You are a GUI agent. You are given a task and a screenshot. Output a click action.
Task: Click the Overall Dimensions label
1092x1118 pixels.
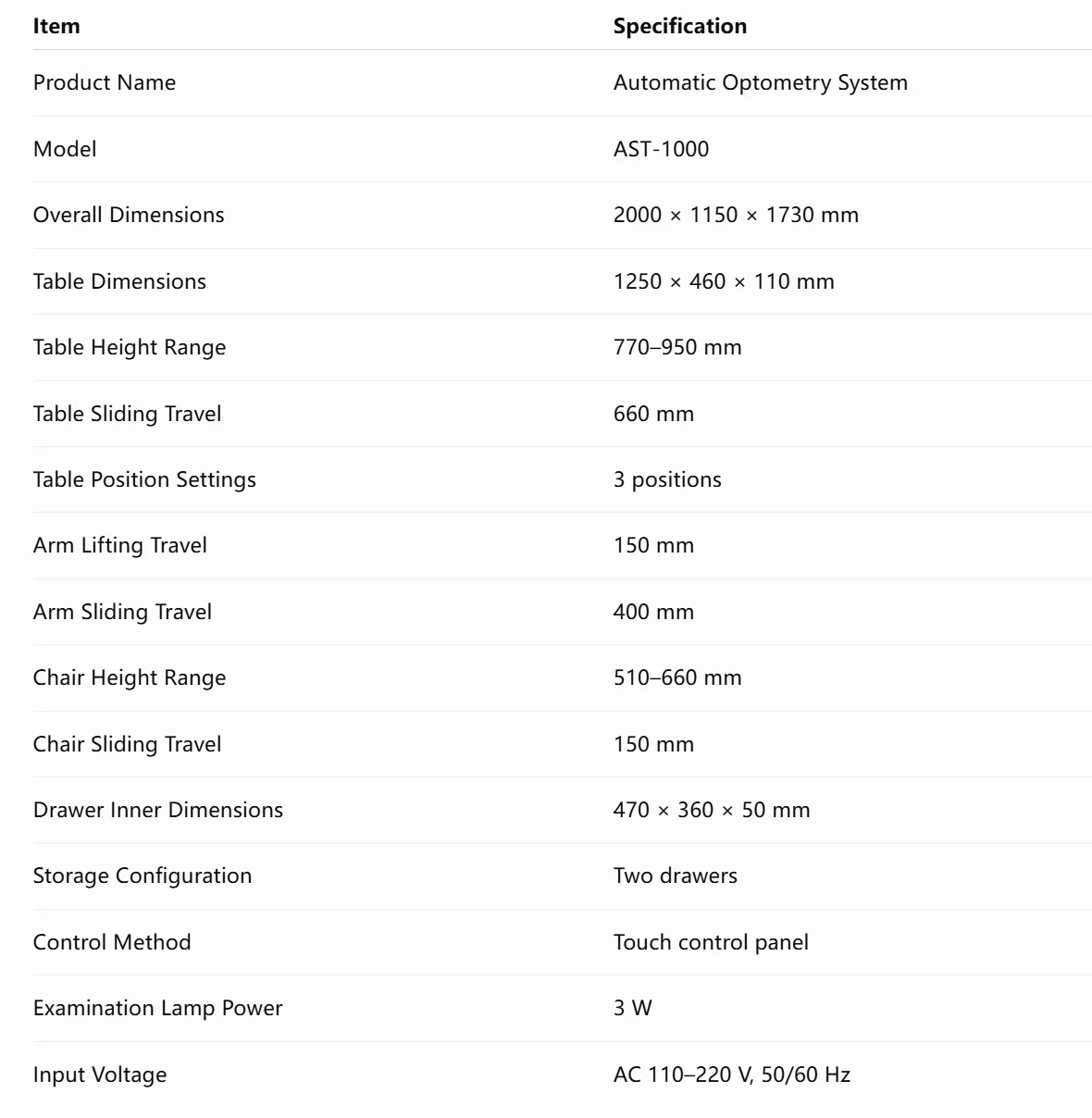pos(129,215)
